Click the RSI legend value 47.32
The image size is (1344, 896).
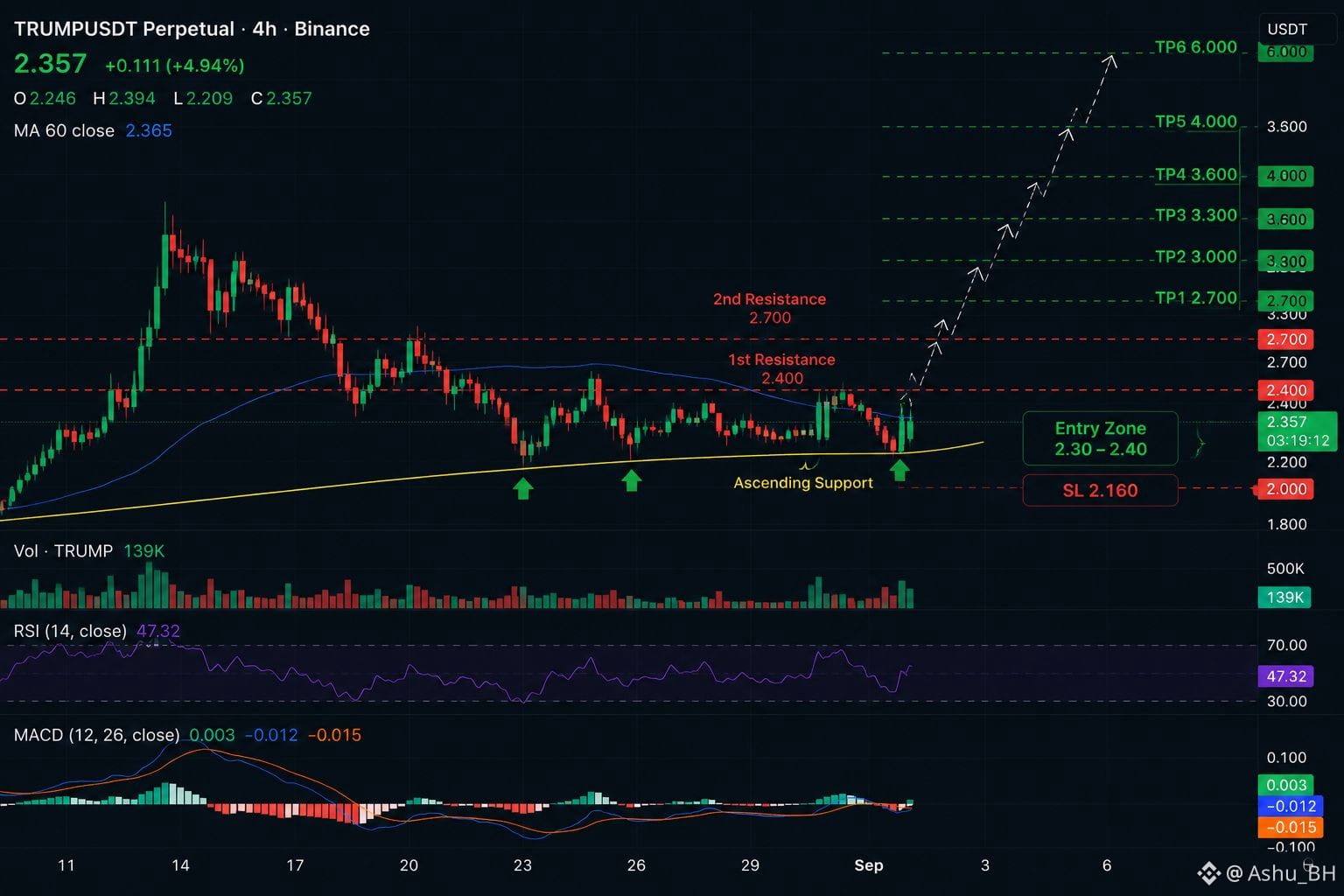tap(158, 631)
